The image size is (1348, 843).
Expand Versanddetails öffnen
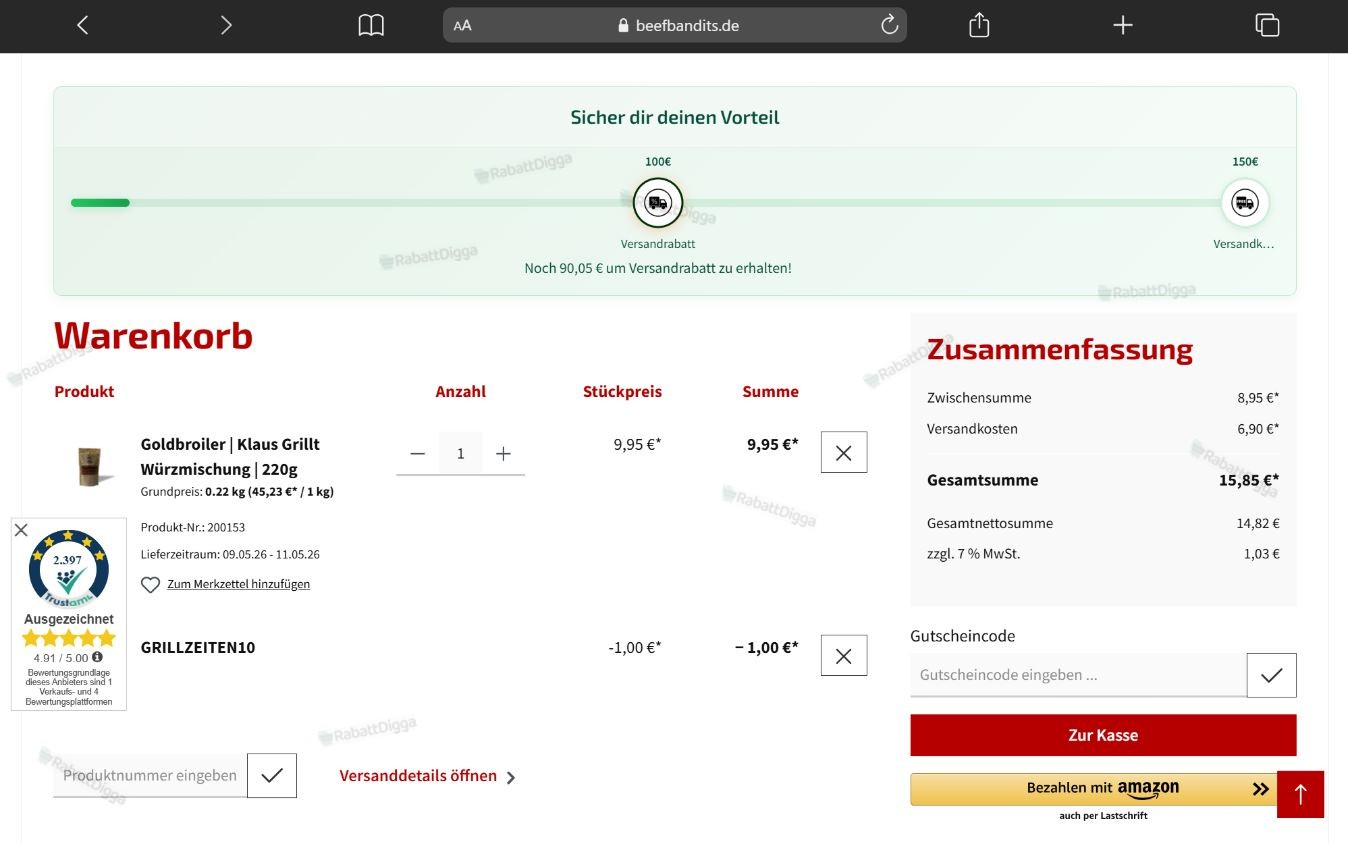click(428, 776)
